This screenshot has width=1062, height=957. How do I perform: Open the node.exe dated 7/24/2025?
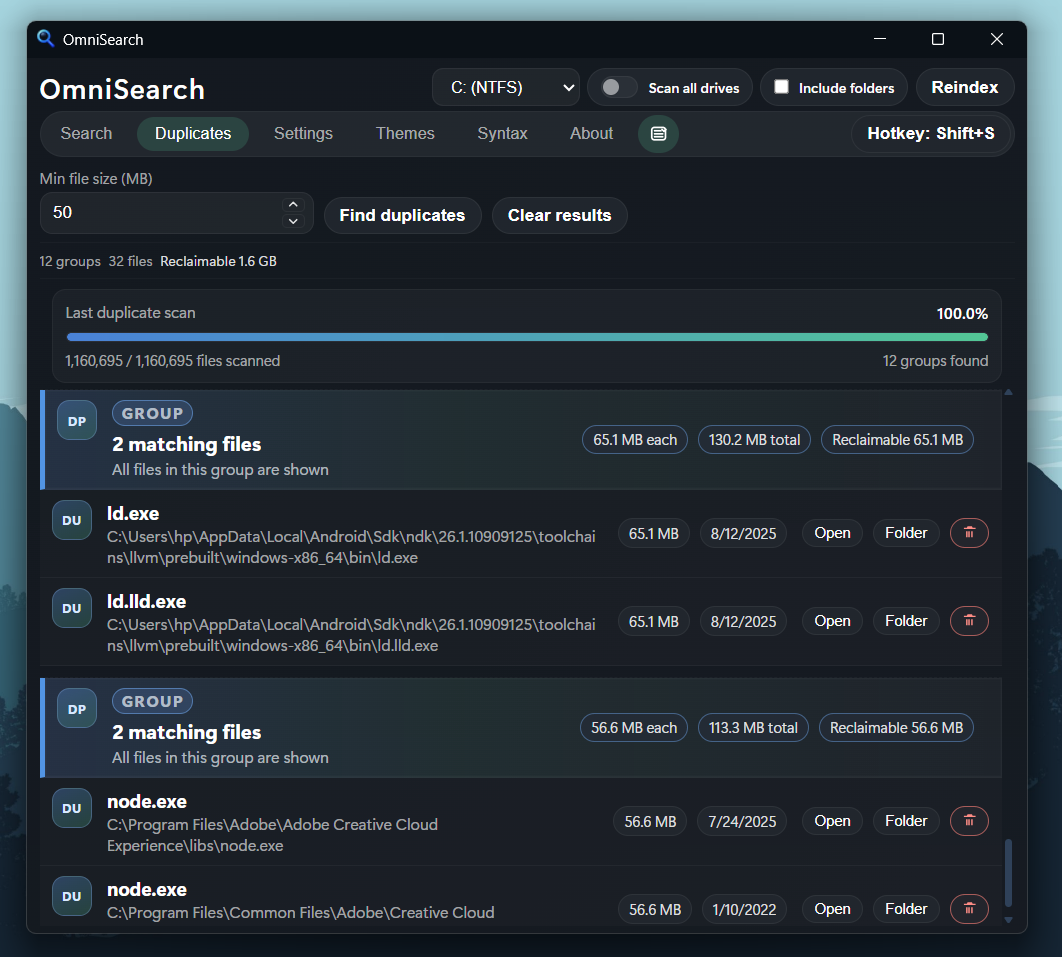(832, 821)
